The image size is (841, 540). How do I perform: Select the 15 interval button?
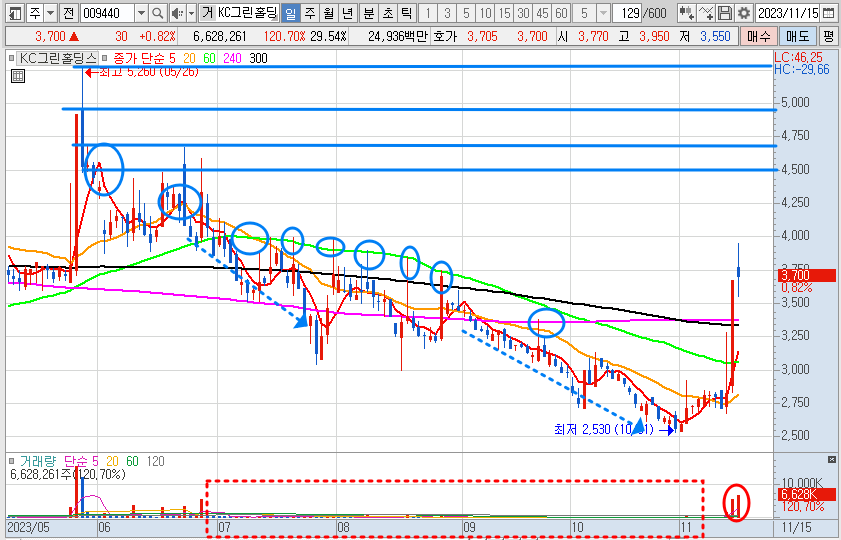(504, 13)
